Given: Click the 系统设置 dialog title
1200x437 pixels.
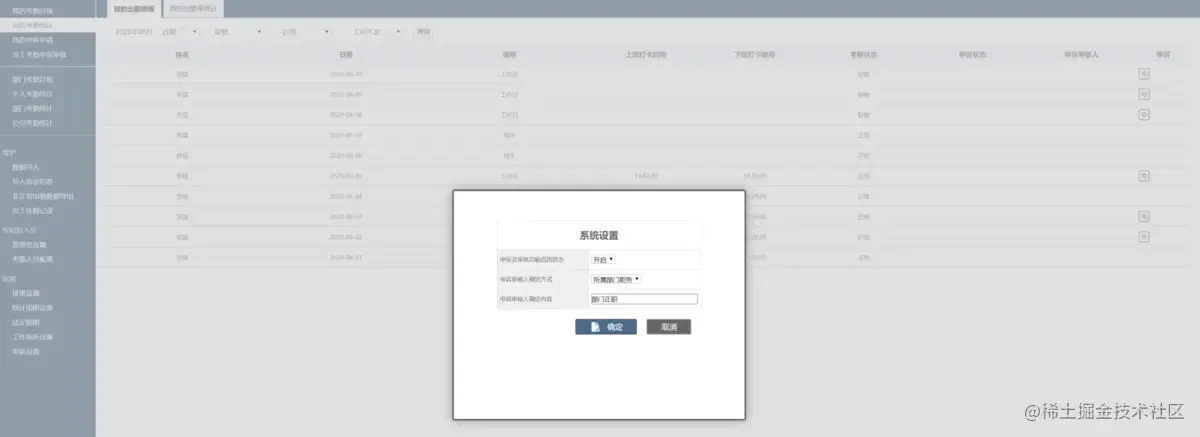Looking at the screenshot, I should tap(598, 236).
